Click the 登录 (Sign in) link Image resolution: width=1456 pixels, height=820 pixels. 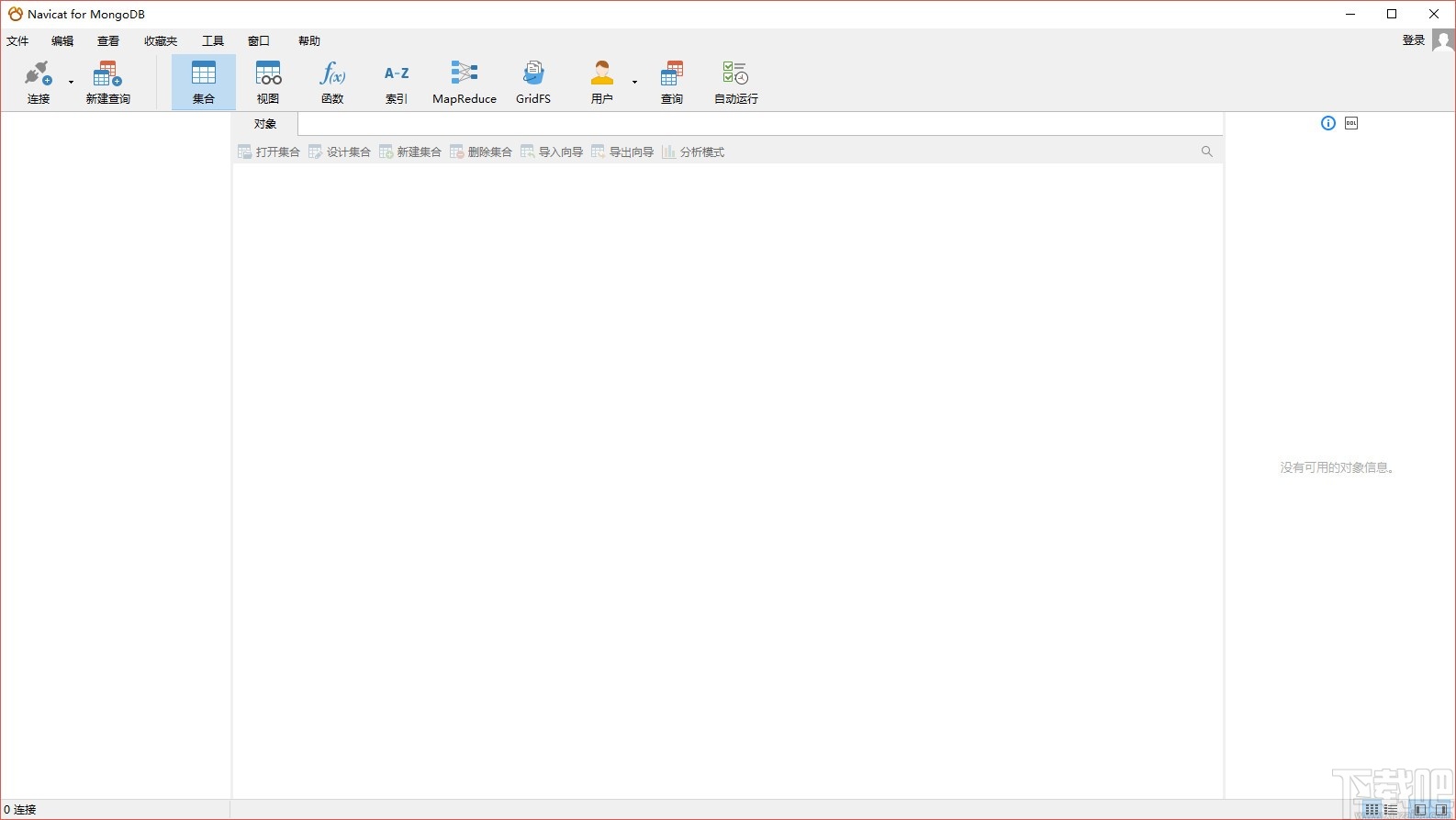click(1414, 40)
